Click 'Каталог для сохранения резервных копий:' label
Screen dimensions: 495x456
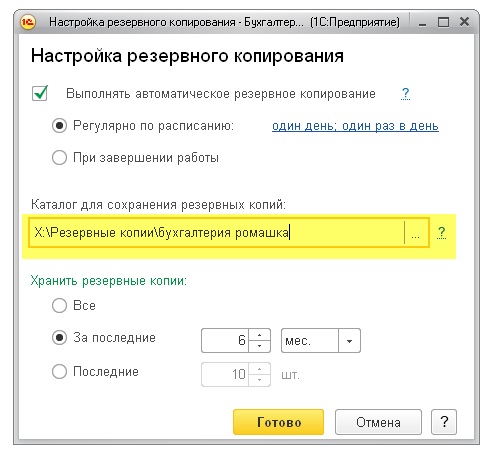click(x=158, y=204)
